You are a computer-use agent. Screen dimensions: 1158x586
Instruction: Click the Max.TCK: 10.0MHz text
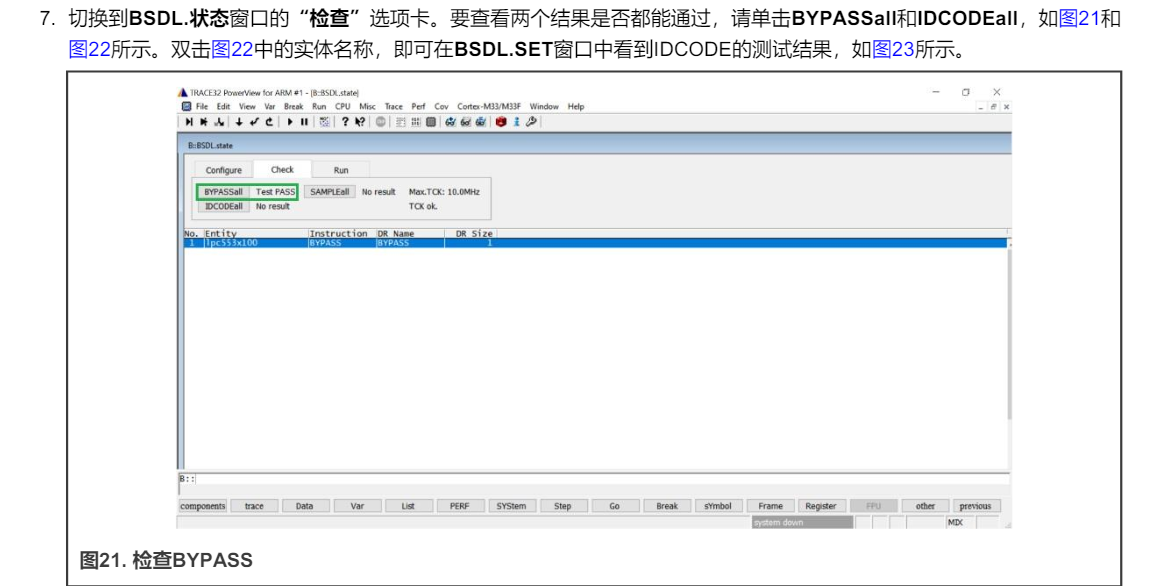point(444,191)
